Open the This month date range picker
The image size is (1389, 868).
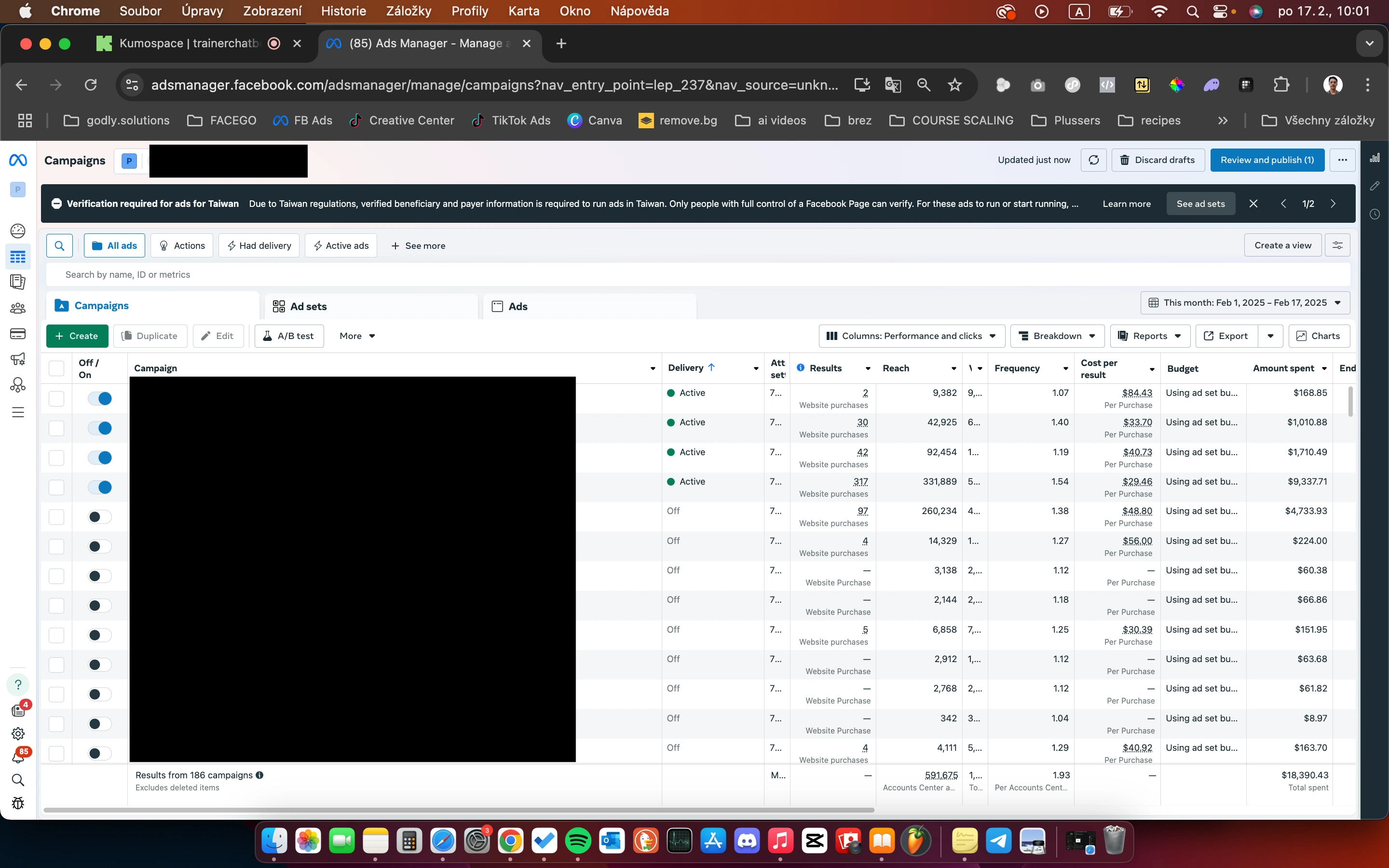click(1244, 303)
